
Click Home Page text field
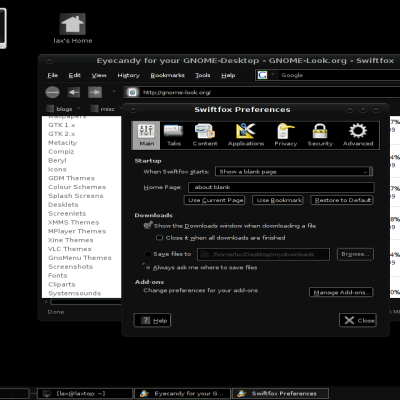(281, 187)
